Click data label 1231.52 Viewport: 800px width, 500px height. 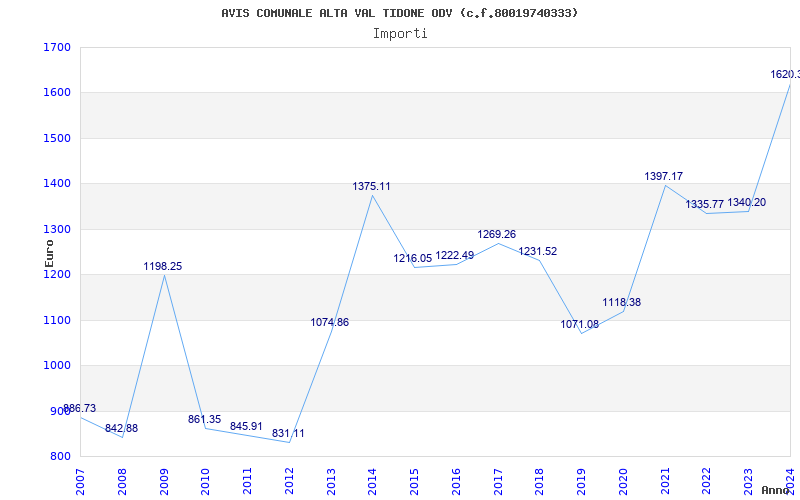coord(538,252)
